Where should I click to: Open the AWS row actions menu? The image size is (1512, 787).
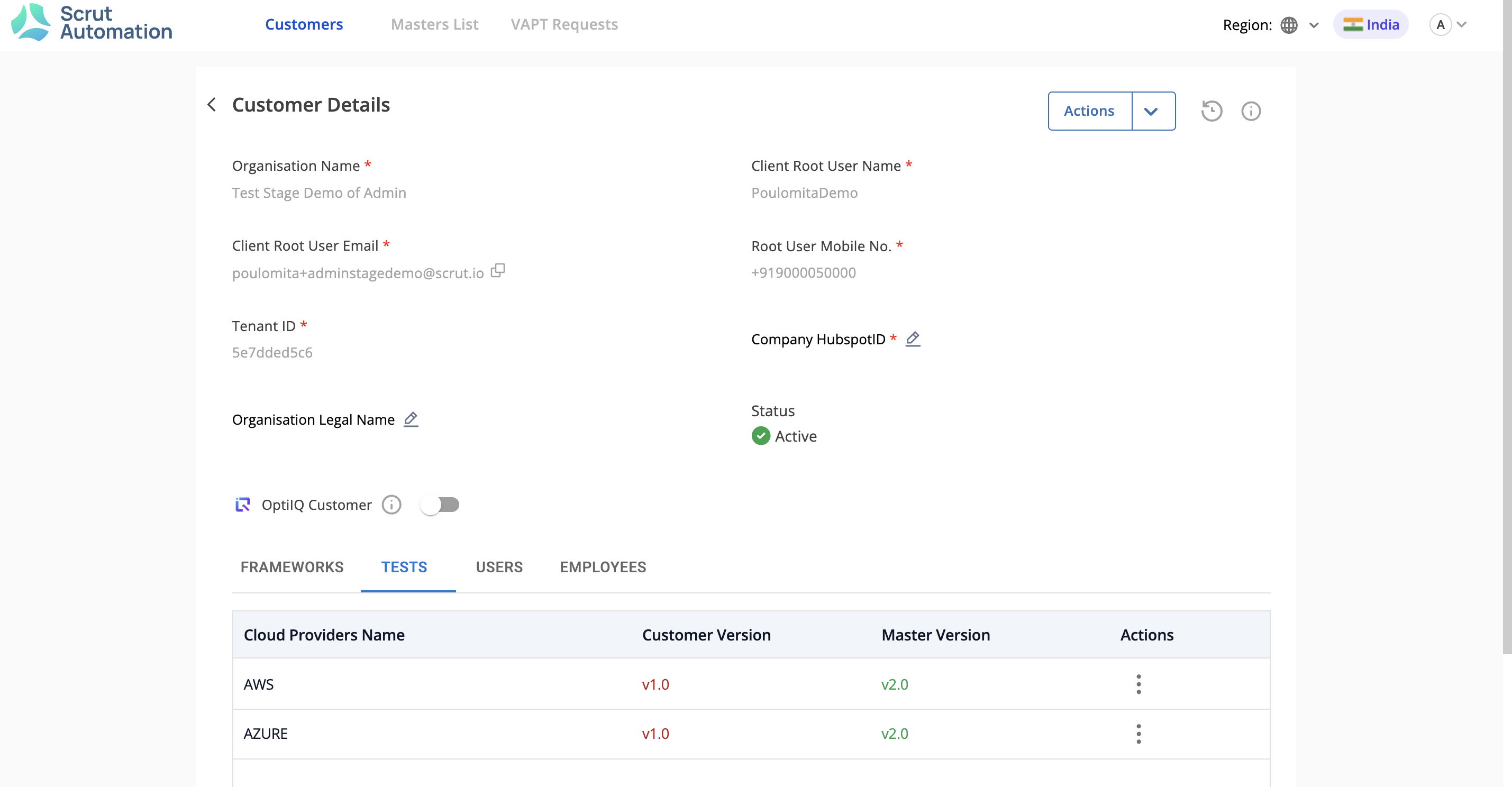pyautogui.click(x=1138, y=684)
